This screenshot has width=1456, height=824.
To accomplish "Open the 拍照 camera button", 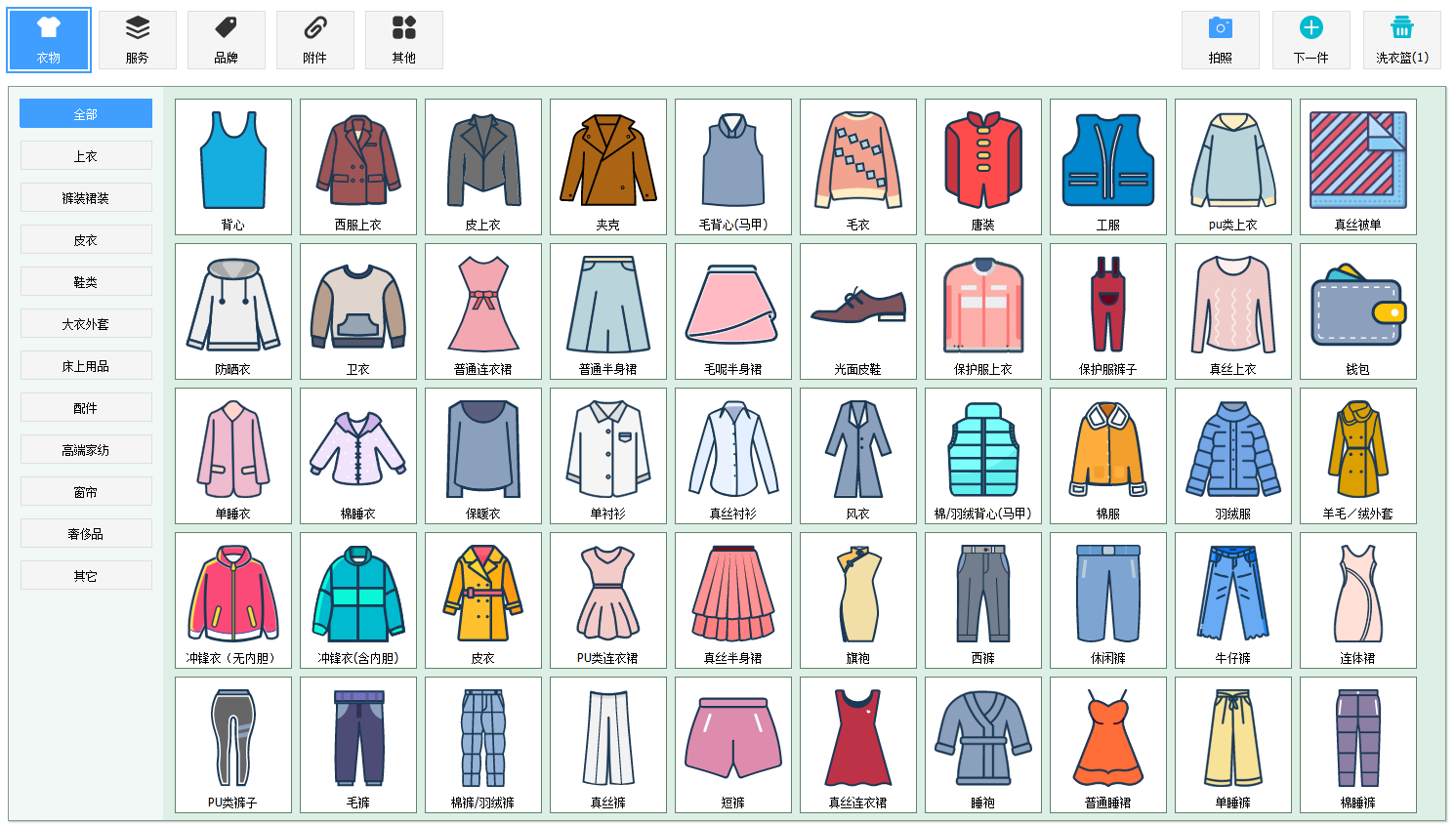I will [1220, 40].
